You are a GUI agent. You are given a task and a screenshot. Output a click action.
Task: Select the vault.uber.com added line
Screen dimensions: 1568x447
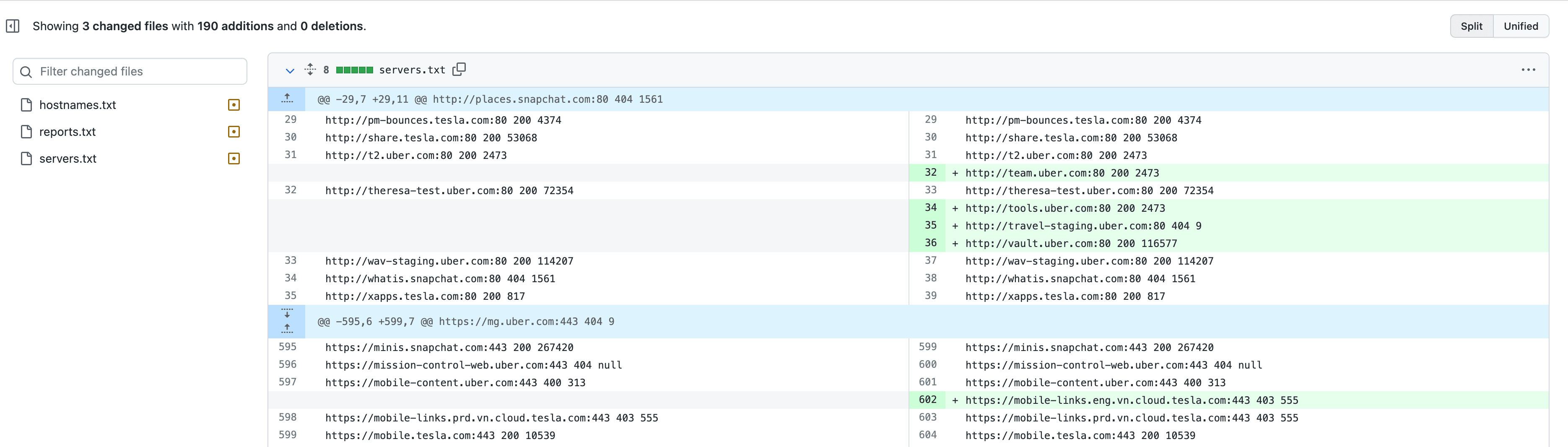click(x=1071, y=244)
